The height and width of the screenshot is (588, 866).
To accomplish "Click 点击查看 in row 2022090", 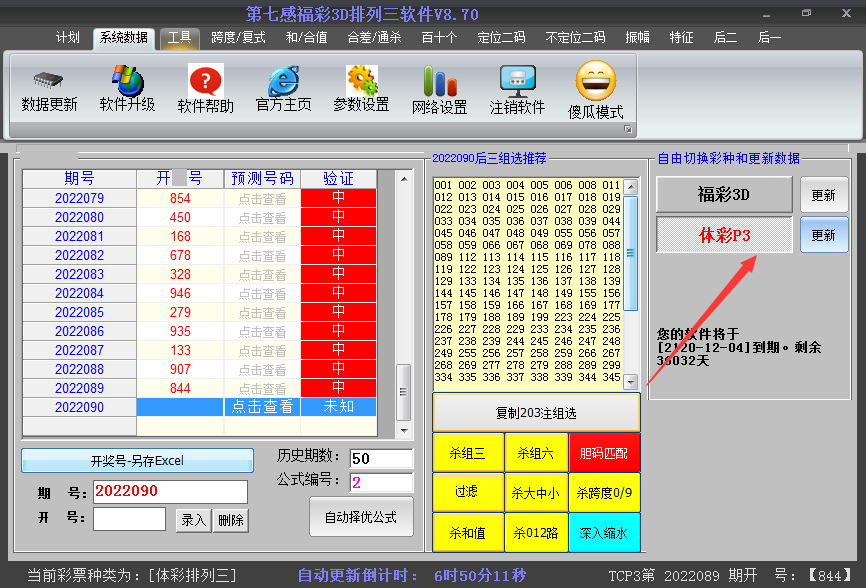I will click(262, 407).
